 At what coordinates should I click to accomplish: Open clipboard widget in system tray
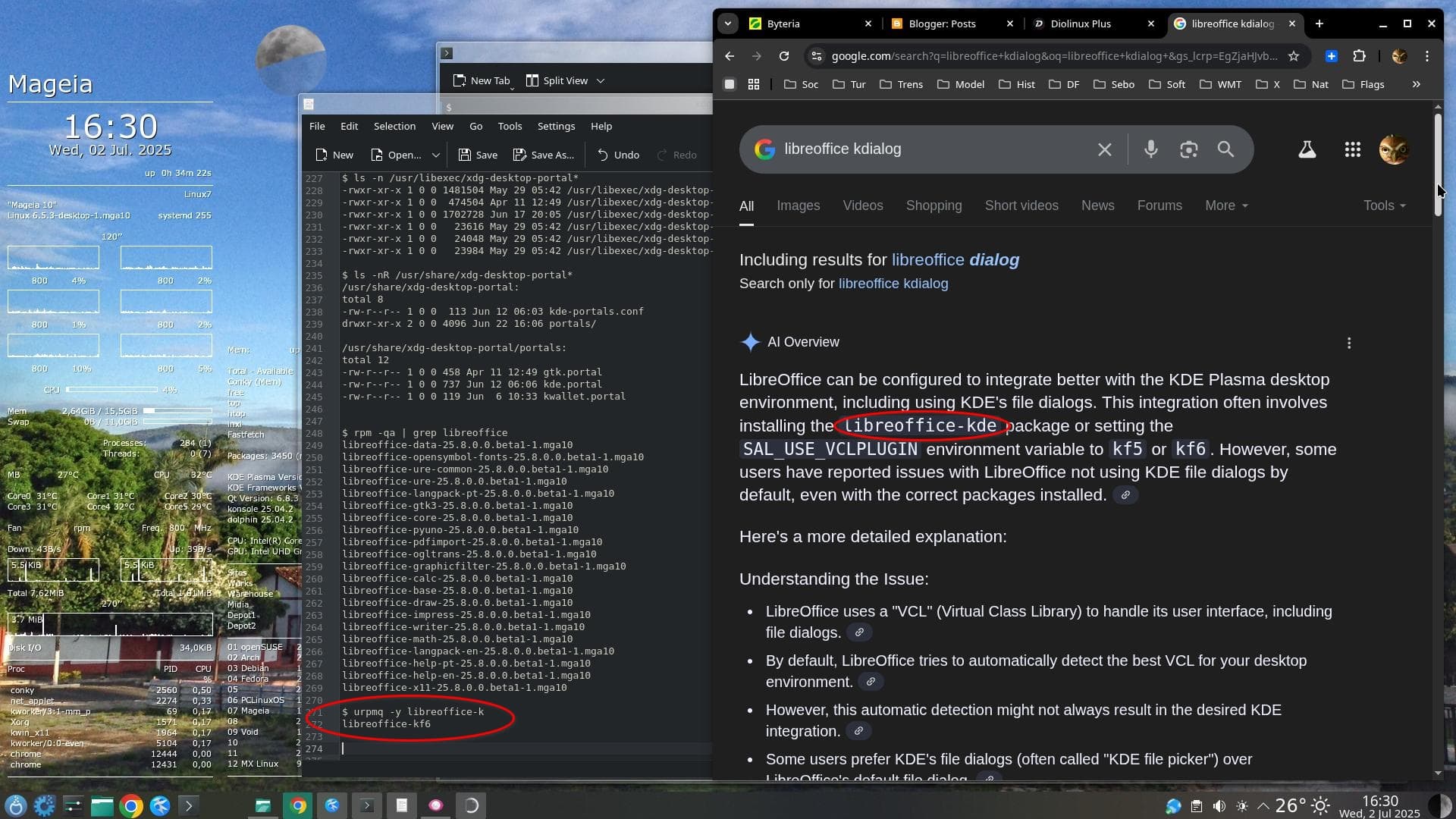[1196, 806]
